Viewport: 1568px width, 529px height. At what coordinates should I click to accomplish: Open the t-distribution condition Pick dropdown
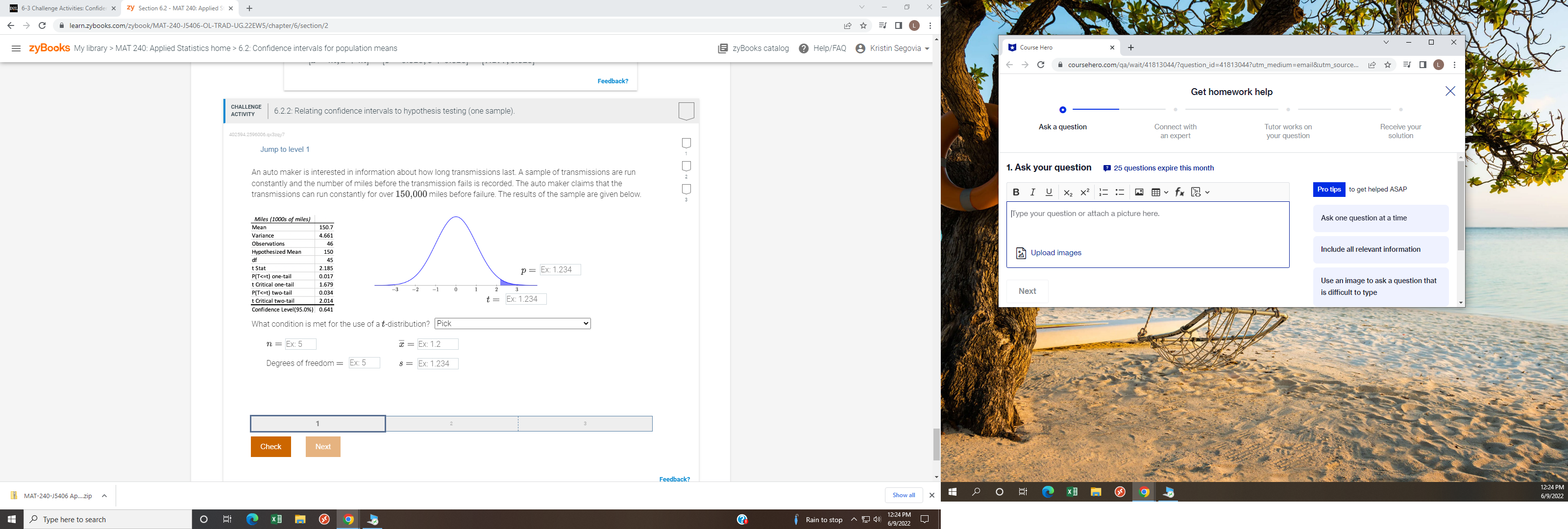[x=513, y=324]
